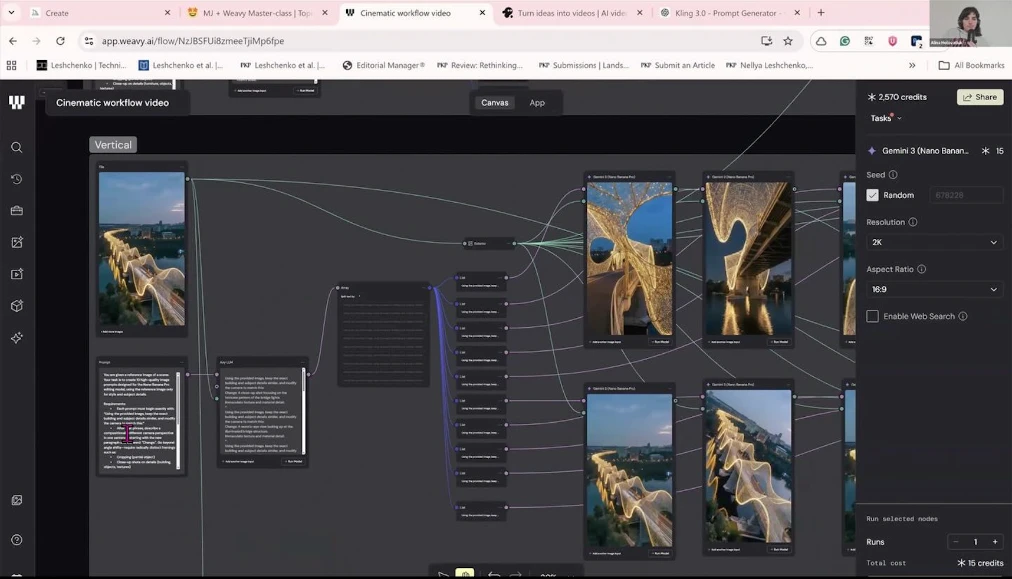Select the video models icon in sidebar
1012x579 pixels.
[x=17, y=274]
